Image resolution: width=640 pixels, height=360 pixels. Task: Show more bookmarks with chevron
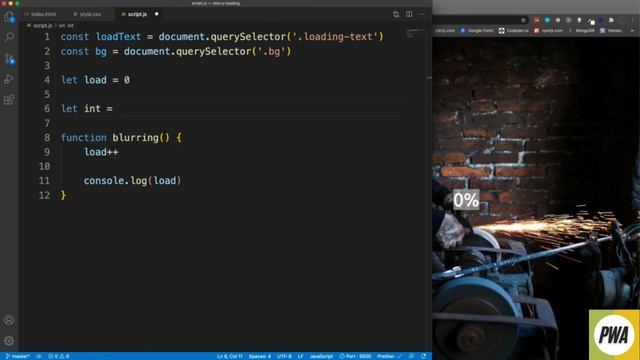(633, 31)
